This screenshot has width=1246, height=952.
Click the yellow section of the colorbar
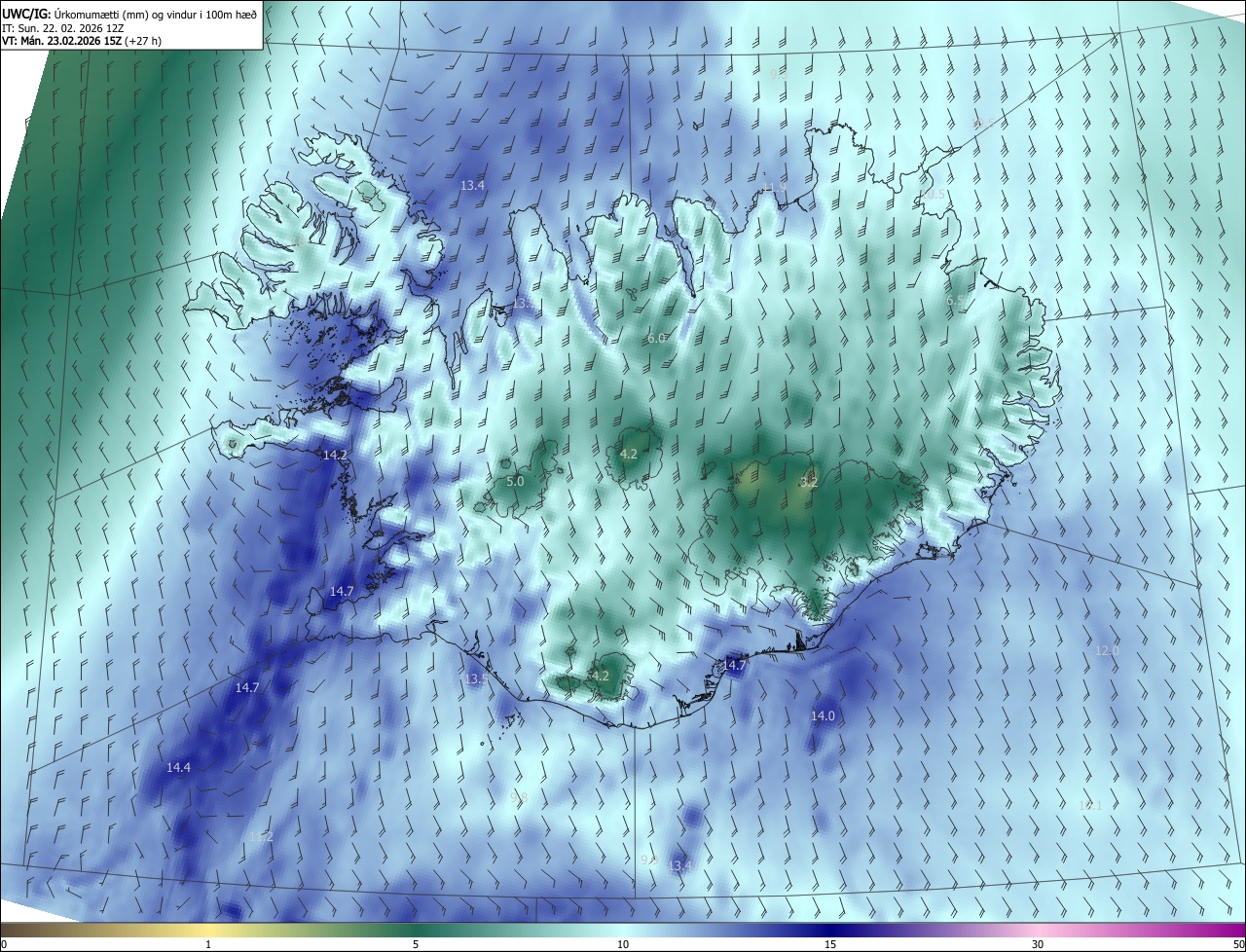click(x=208, y=930)
